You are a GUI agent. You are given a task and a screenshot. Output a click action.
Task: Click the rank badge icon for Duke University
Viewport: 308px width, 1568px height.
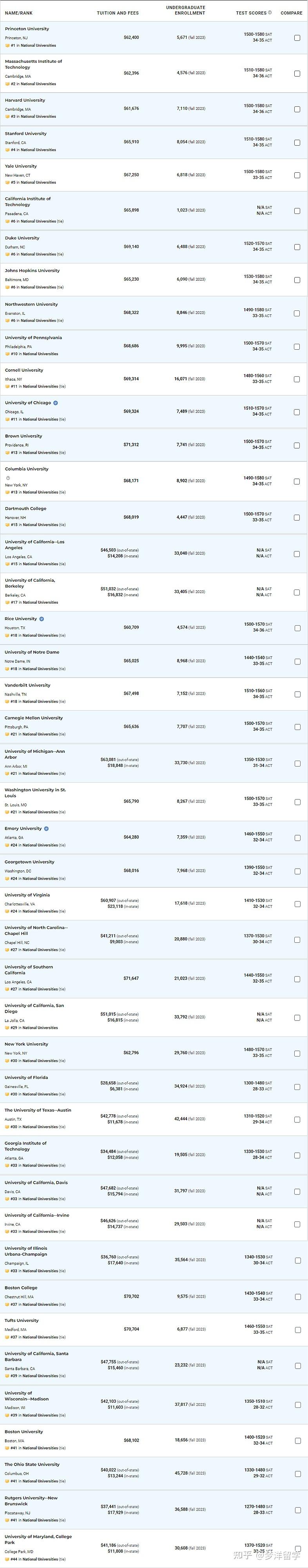[7, 254]
